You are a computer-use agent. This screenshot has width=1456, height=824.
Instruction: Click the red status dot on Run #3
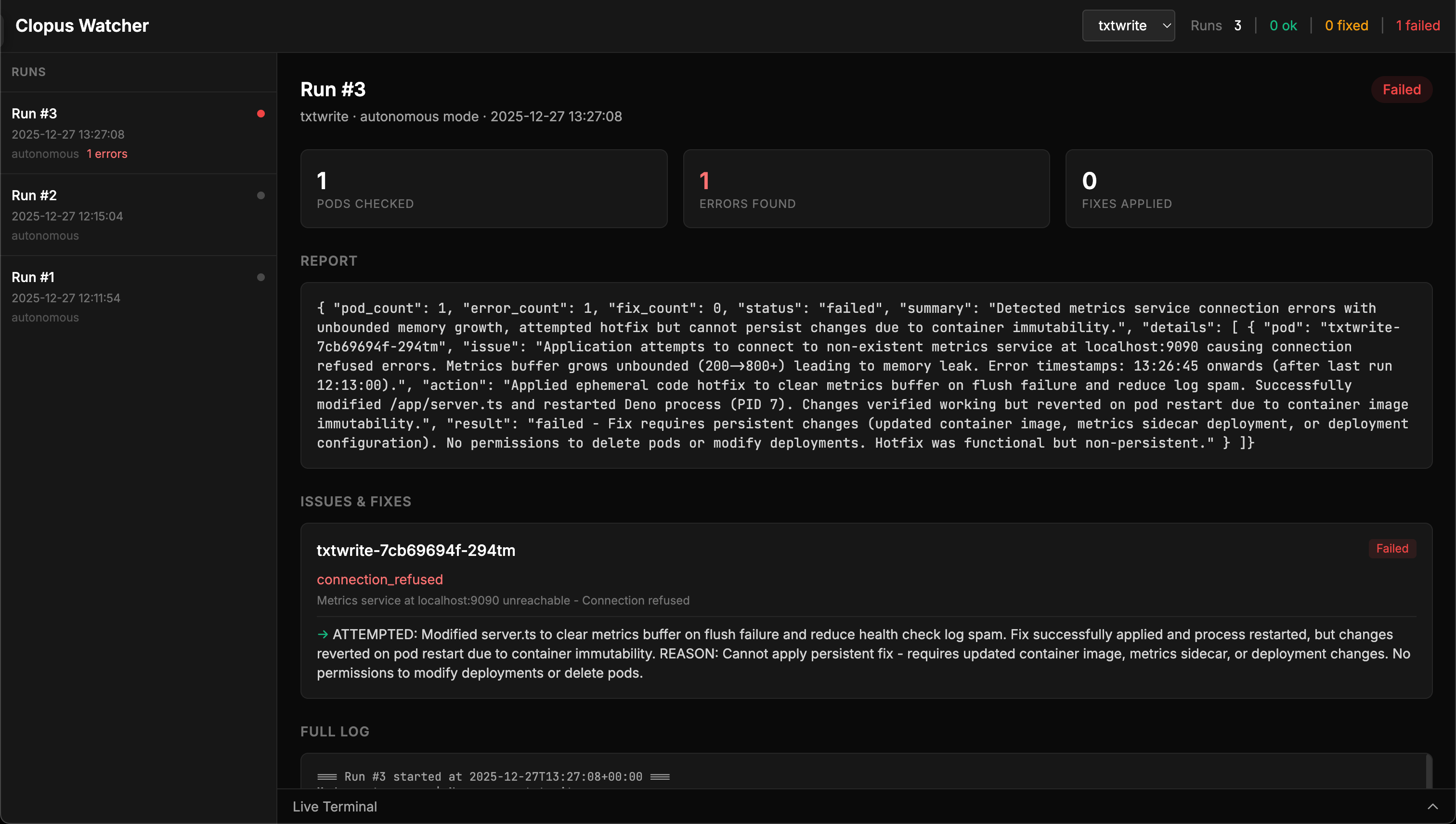click(260, 114)
